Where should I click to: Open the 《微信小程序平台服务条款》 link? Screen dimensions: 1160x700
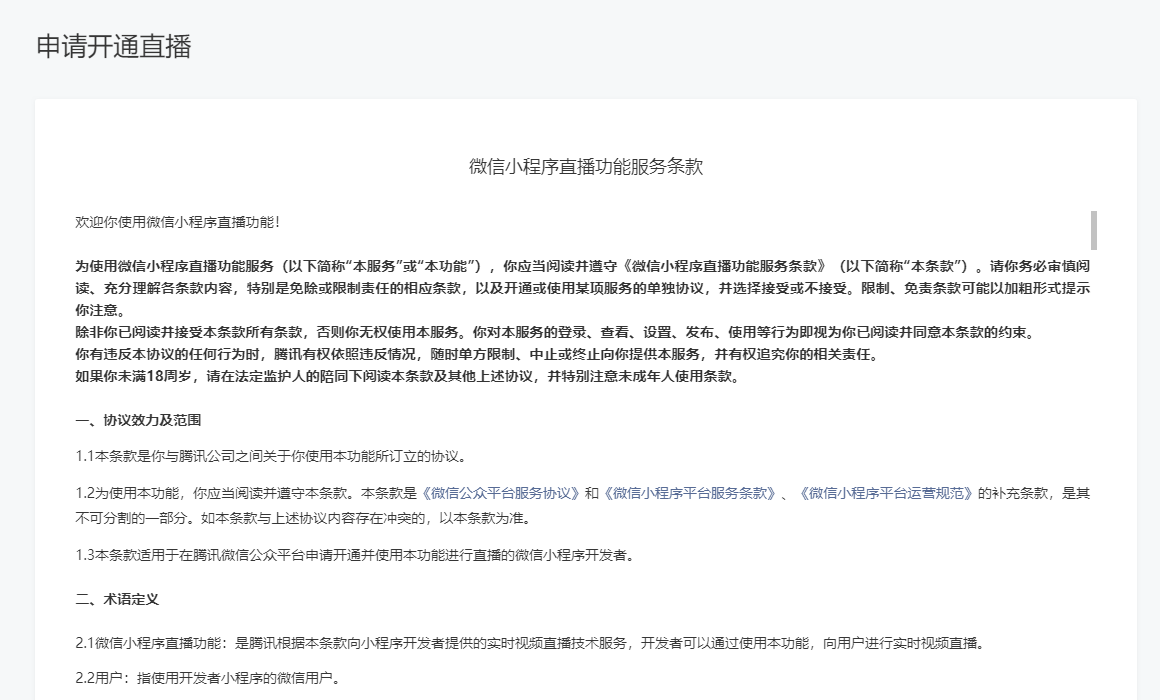690,494
